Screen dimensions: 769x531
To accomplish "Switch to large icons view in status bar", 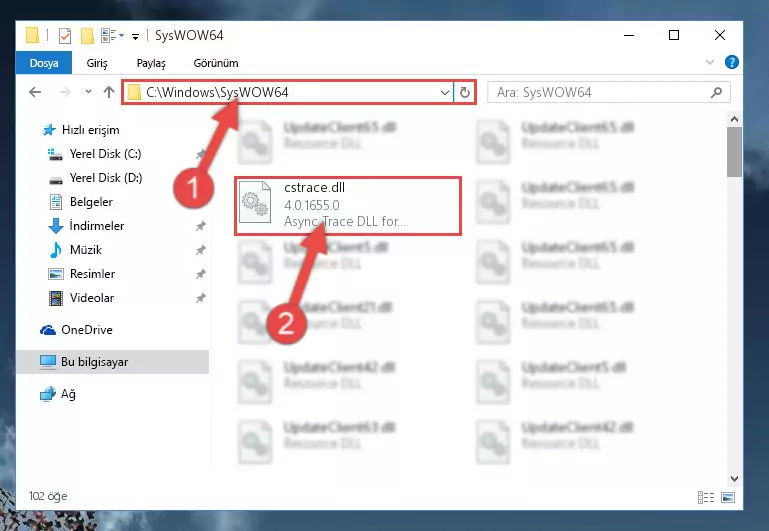I will point(728,497).
